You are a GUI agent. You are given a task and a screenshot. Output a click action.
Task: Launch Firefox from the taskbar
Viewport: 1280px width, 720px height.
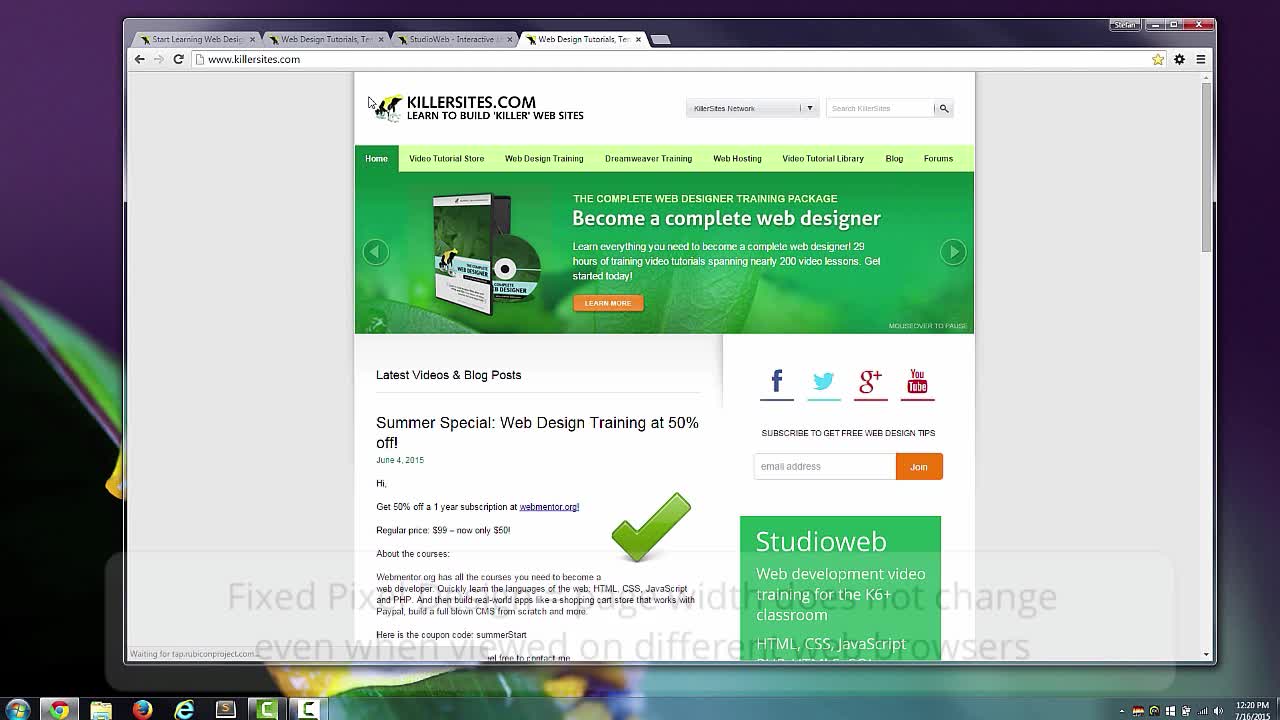142,709
